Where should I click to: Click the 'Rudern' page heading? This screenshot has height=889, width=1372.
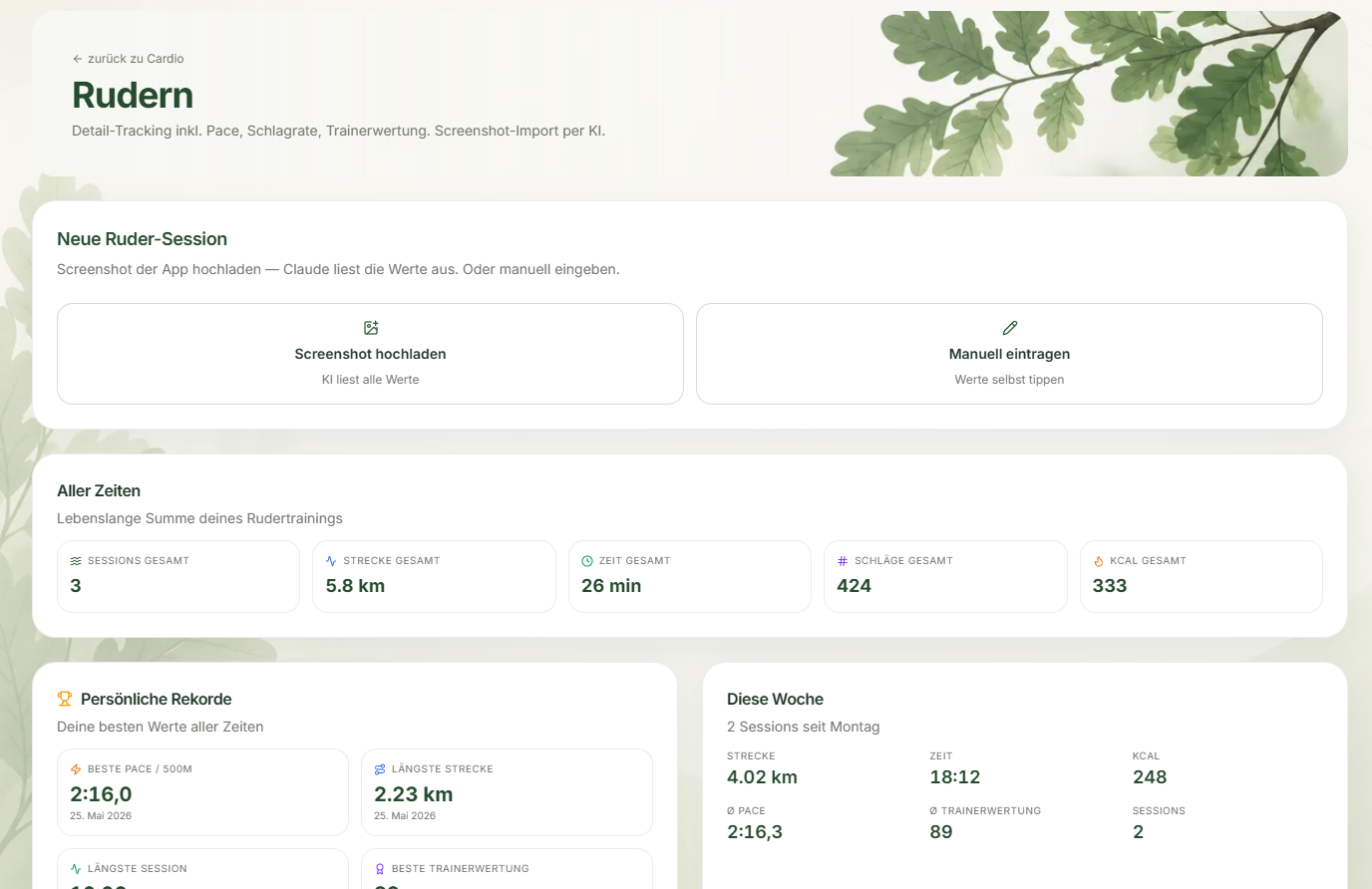[x=133, y=95]
